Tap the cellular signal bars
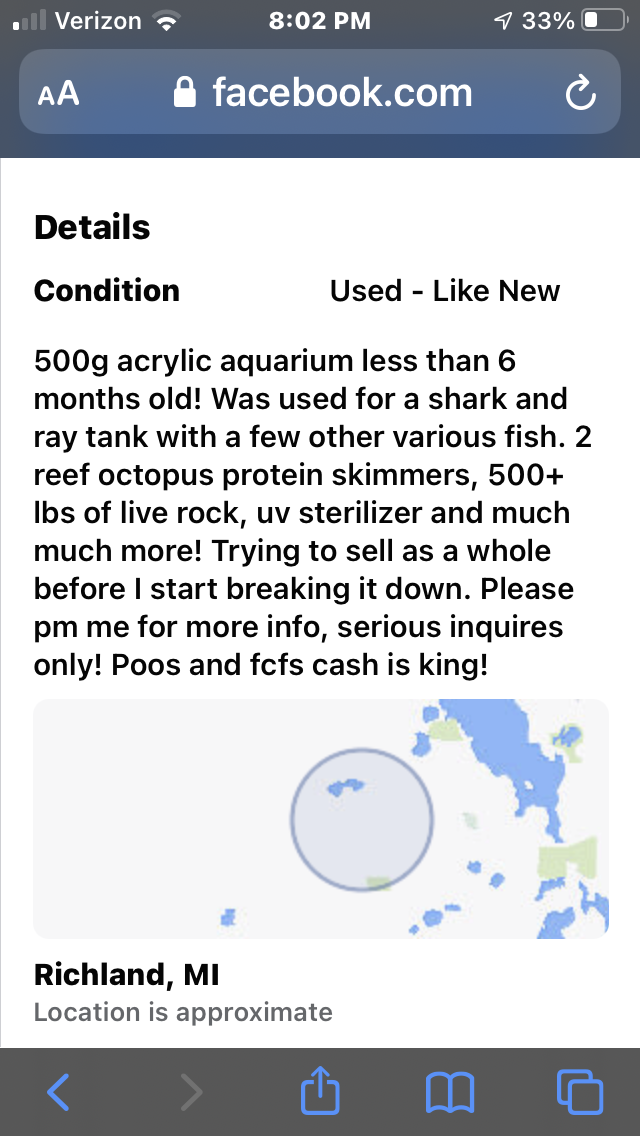The width and height of the screenshot is (640, 1136). pyautogui.click(x=30, y=21)
